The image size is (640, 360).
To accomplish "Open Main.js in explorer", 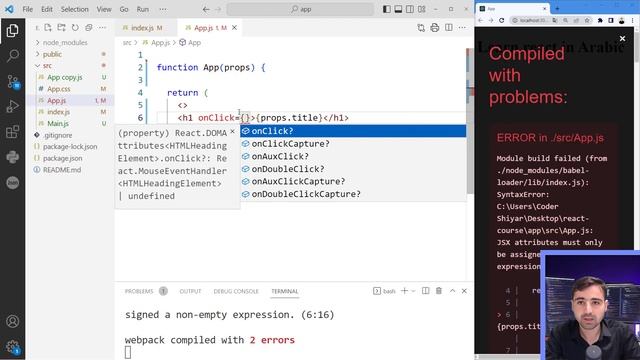I will coord(58,123).
